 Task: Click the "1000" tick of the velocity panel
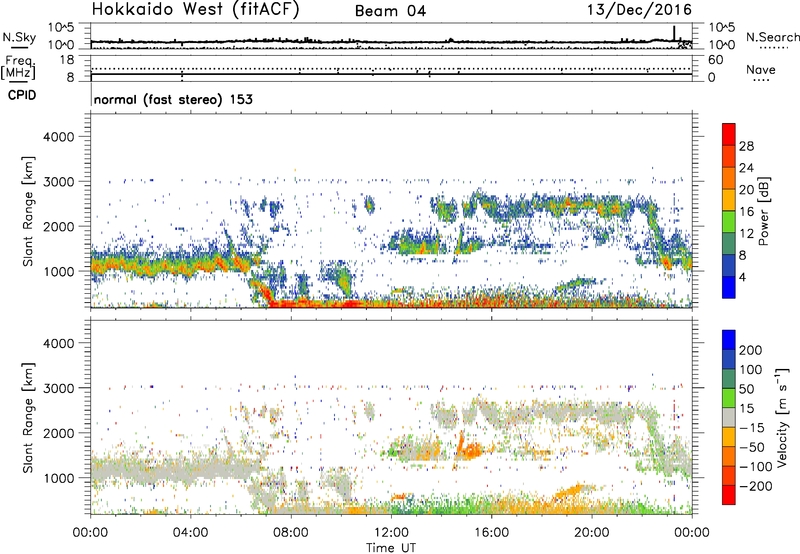58,478
